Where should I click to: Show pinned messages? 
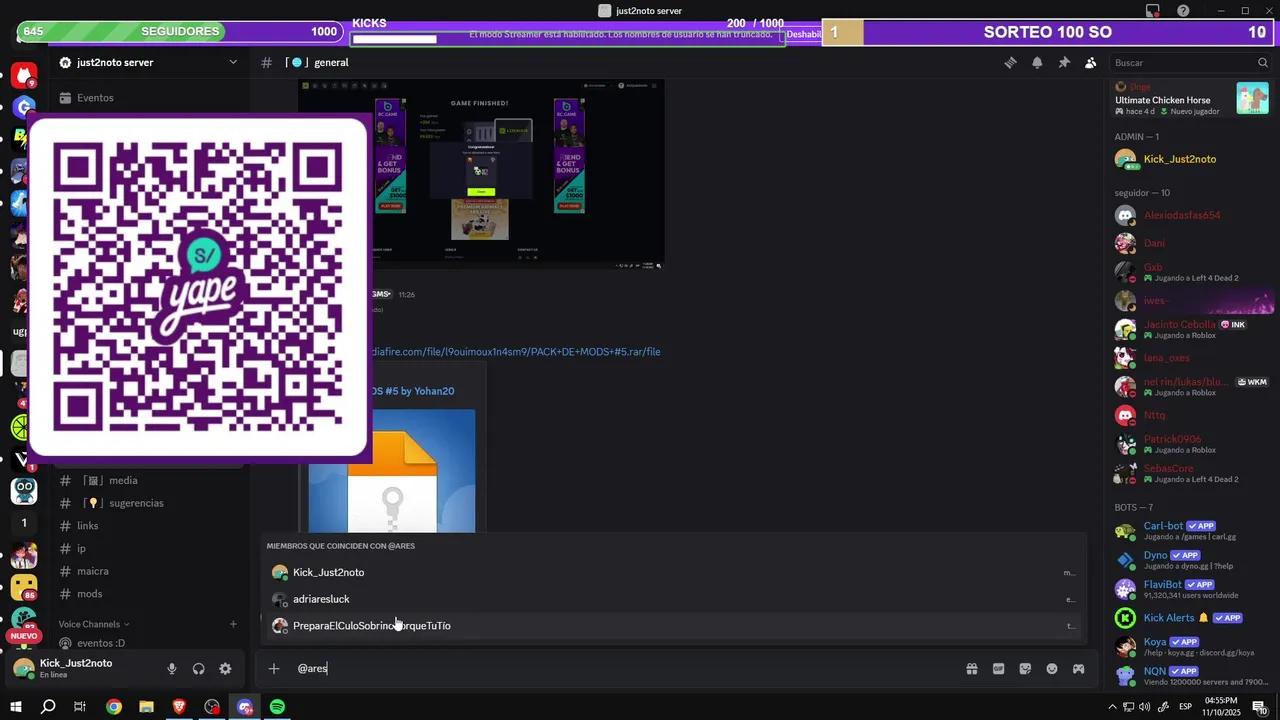tap(1064, 62)
